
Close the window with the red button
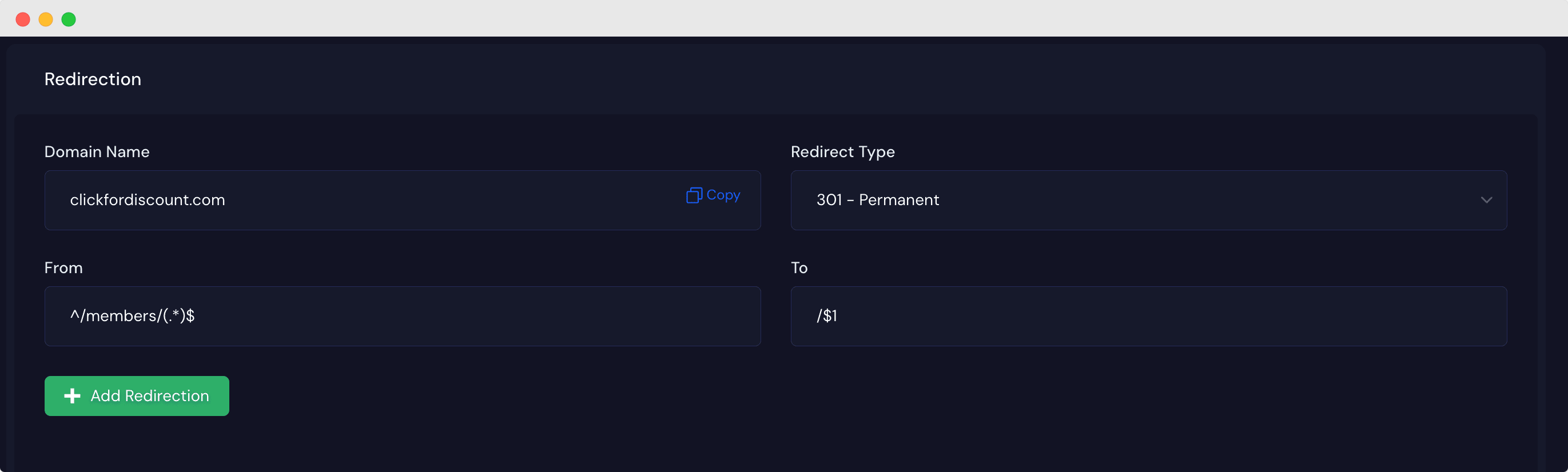[x=23, y=19]
